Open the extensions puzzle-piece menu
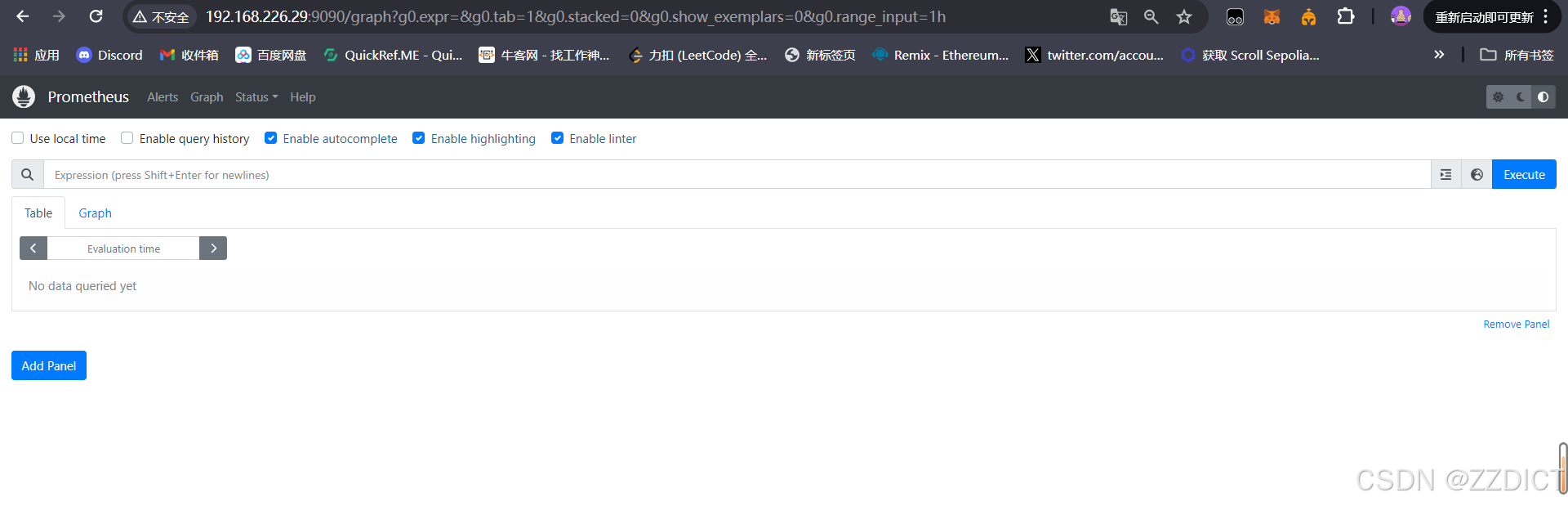Viewport: 1568px width, 506px height. coord(1346,16)
